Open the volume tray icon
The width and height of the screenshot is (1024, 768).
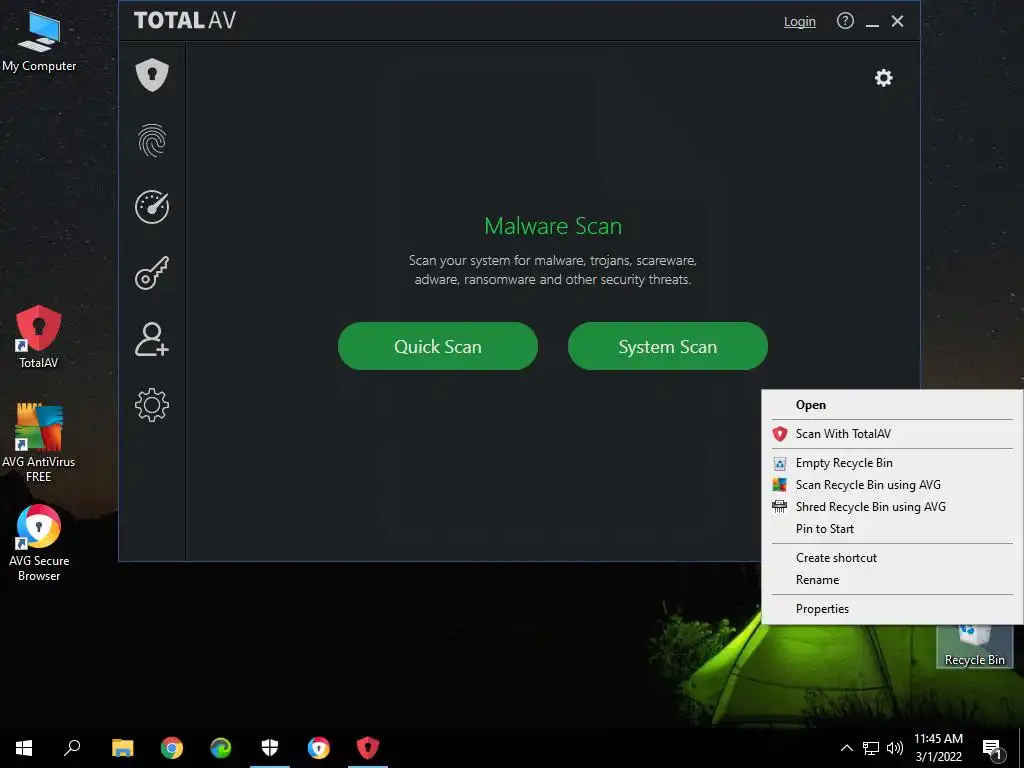pyautogui.click(x=895, y=748)
